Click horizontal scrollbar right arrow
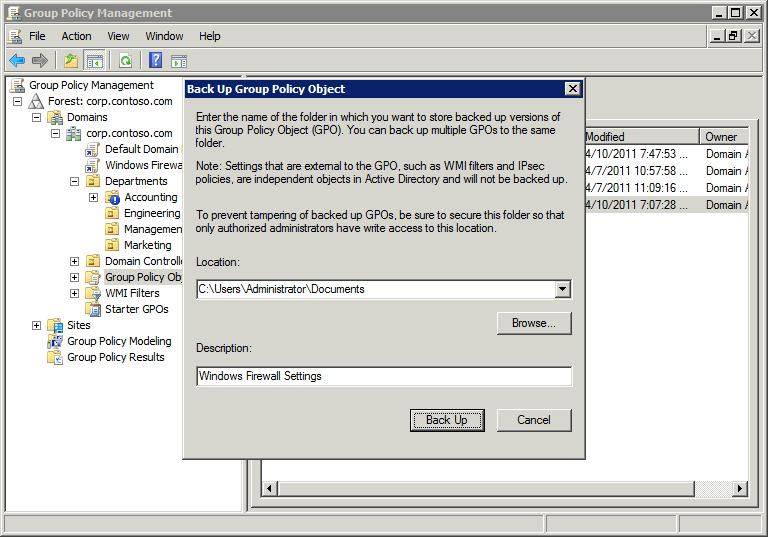Screen dimensions: 768x537 tap(740, 488)
